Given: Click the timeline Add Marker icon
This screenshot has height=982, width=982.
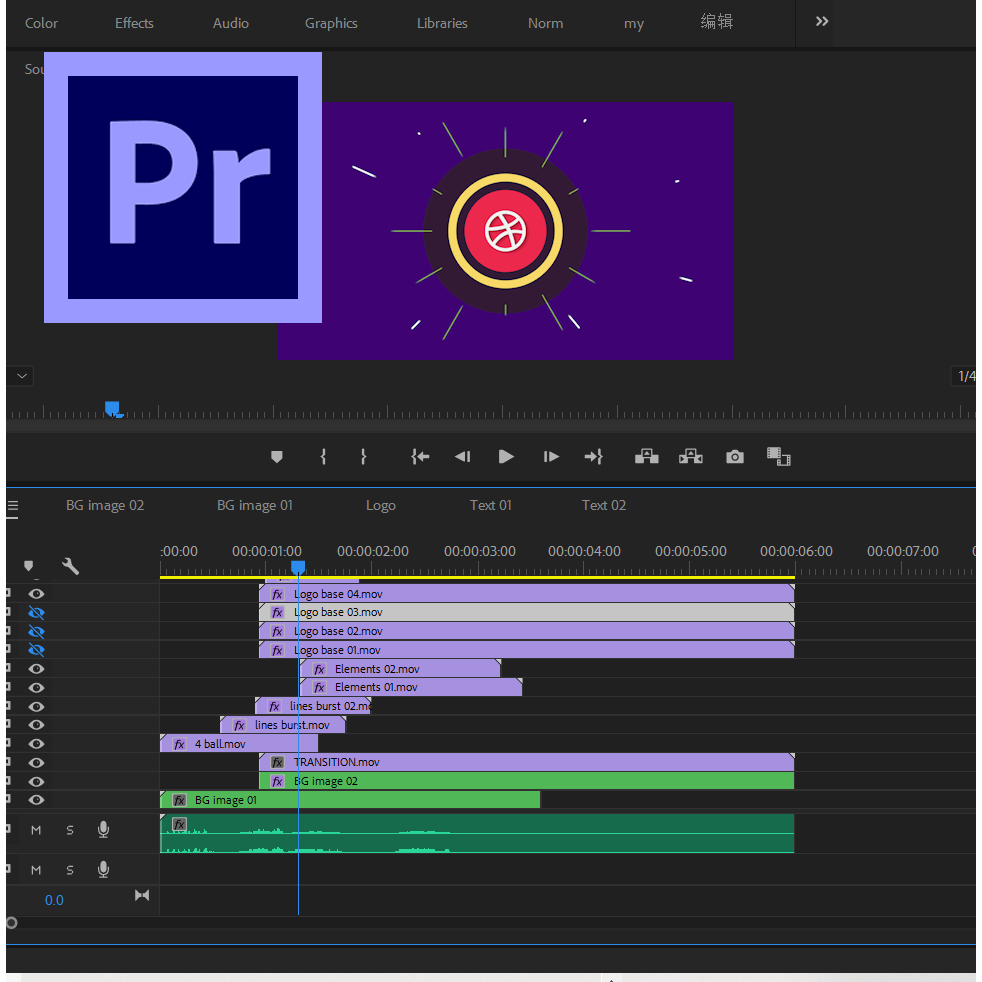Looking at the screenshot, I should [28, 566].
